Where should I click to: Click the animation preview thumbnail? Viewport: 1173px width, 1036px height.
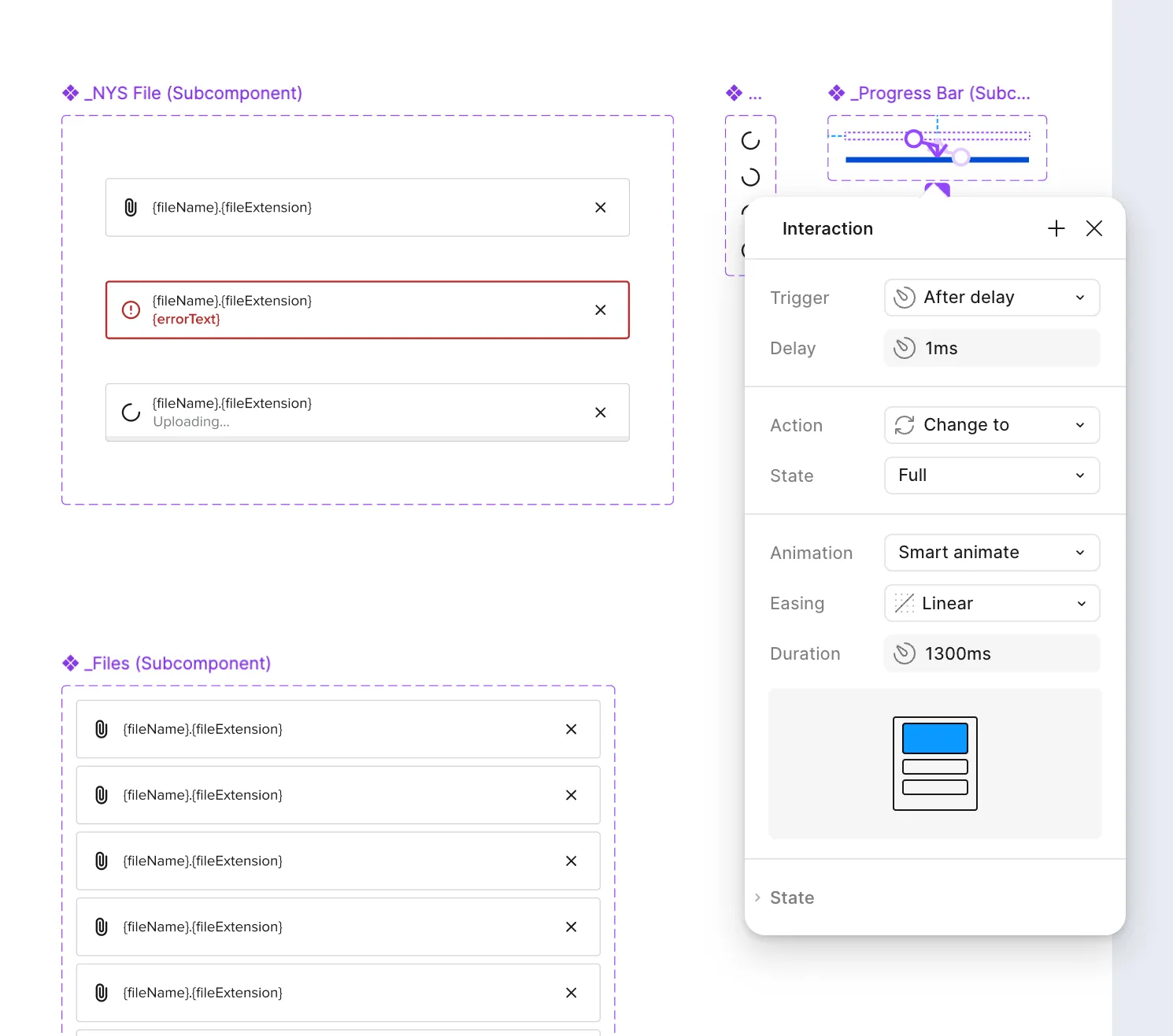click(935, 764)
